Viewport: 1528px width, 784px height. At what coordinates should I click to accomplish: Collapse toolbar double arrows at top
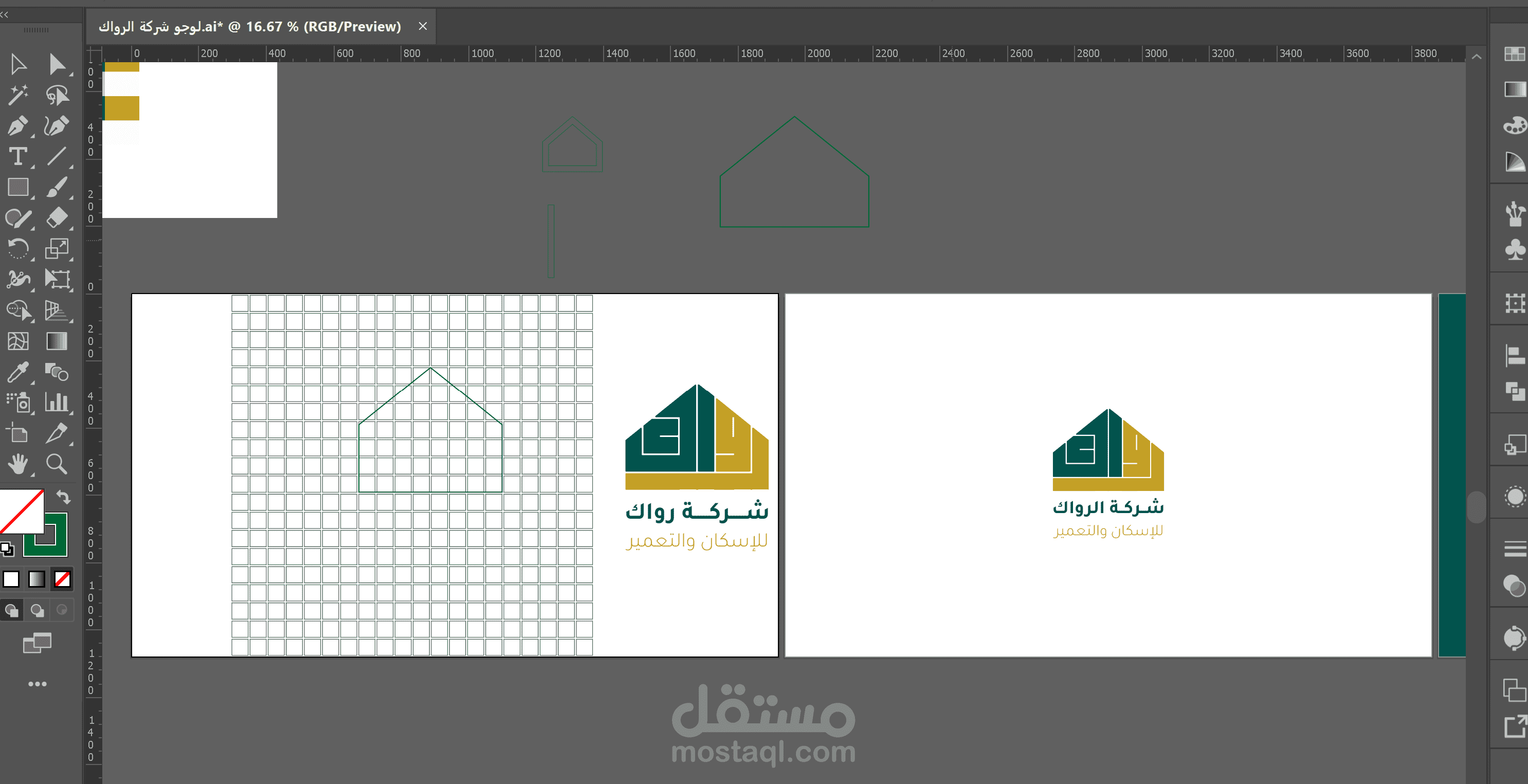[x=4, y=15]
